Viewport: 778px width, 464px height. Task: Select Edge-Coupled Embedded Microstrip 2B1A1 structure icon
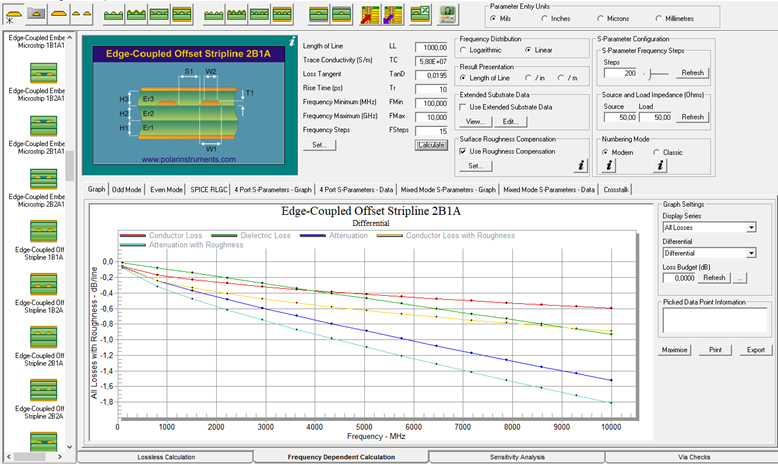[44, 126]
